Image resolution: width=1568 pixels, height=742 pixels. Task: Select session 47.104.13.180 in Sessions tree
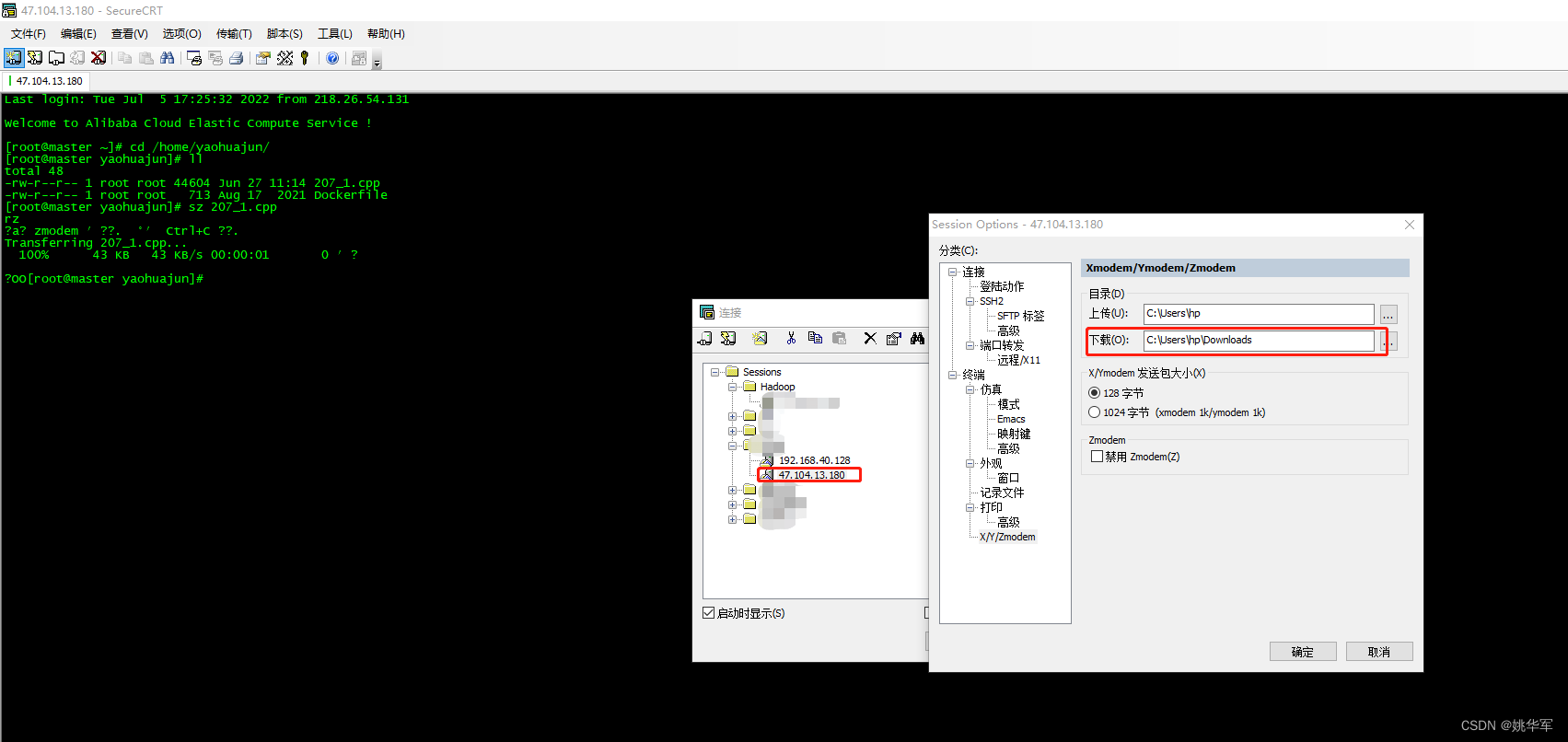pyautogui.click(x=811, y=475)
